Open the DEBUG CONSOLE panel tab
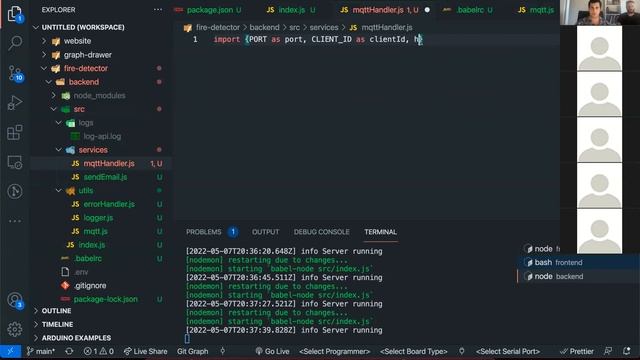The width and height of the screenshot is (640, 360). [x=321, y=232]
